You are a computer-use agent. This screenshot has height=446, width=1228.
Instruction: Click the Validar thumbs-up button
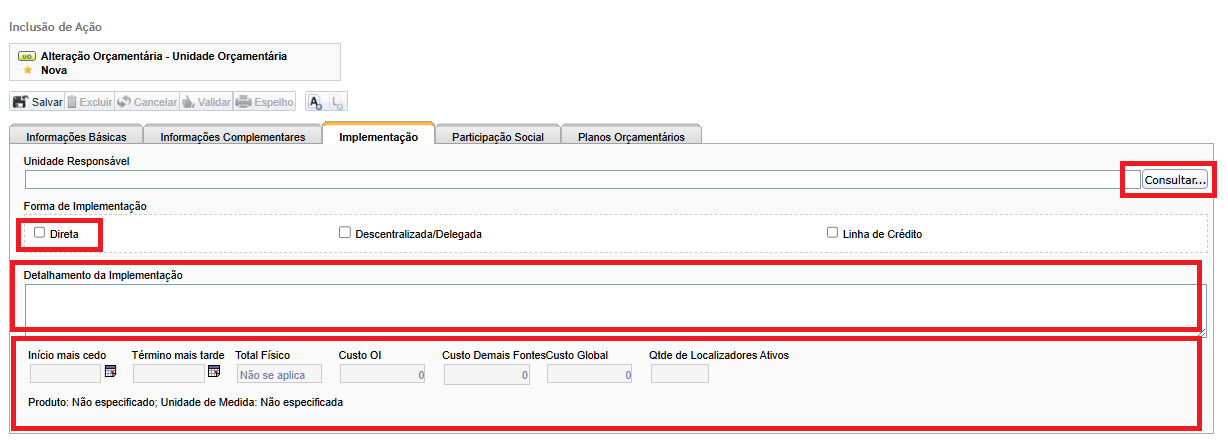pos(206,102)
